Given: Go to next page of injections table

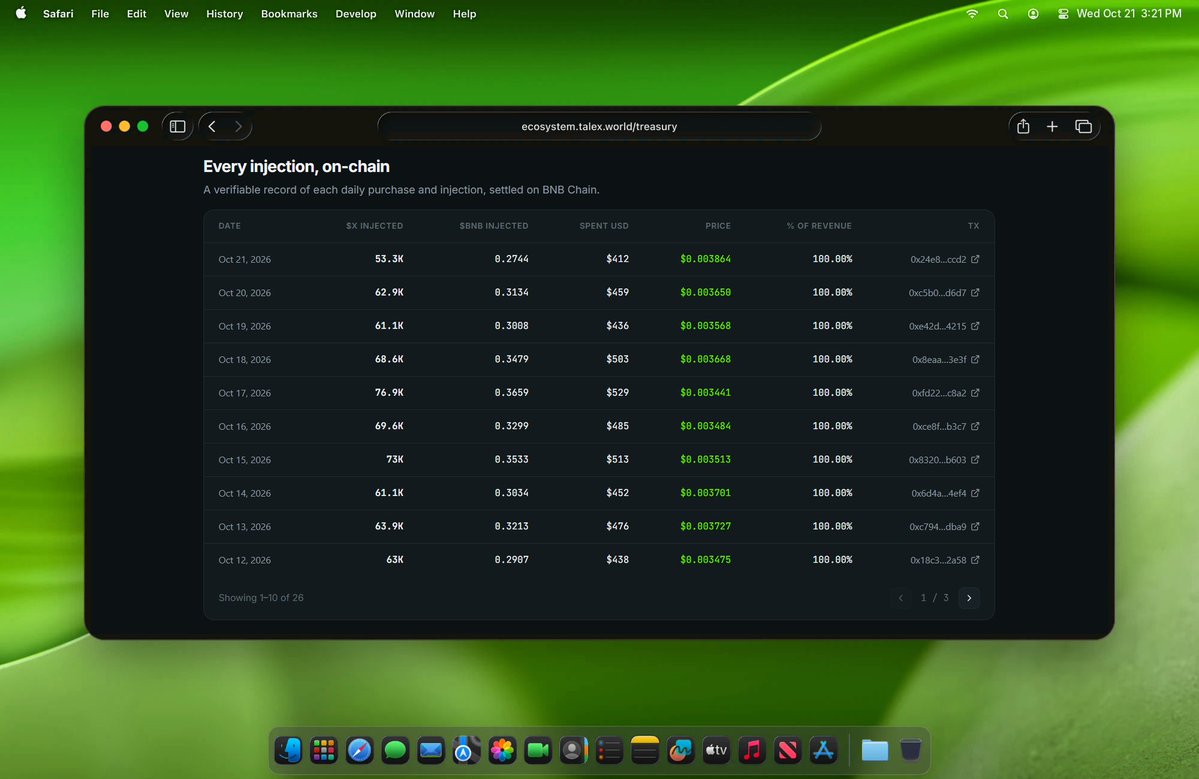Looking at the screenshot, I should coord(969,598).
